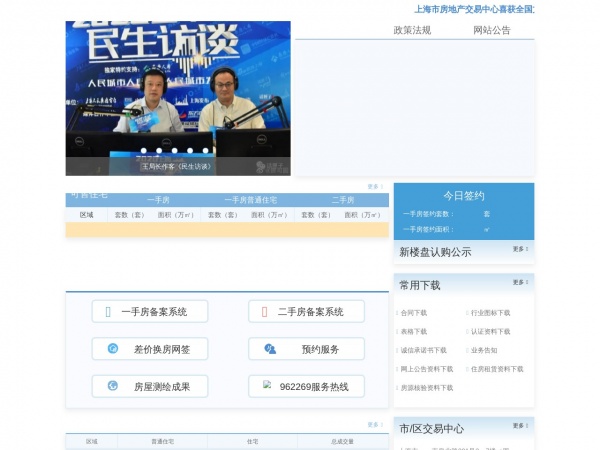Viewport: 600px width, 450px height.
Task: Open the 认证资料下载 link
Action: tap(491, 332)
